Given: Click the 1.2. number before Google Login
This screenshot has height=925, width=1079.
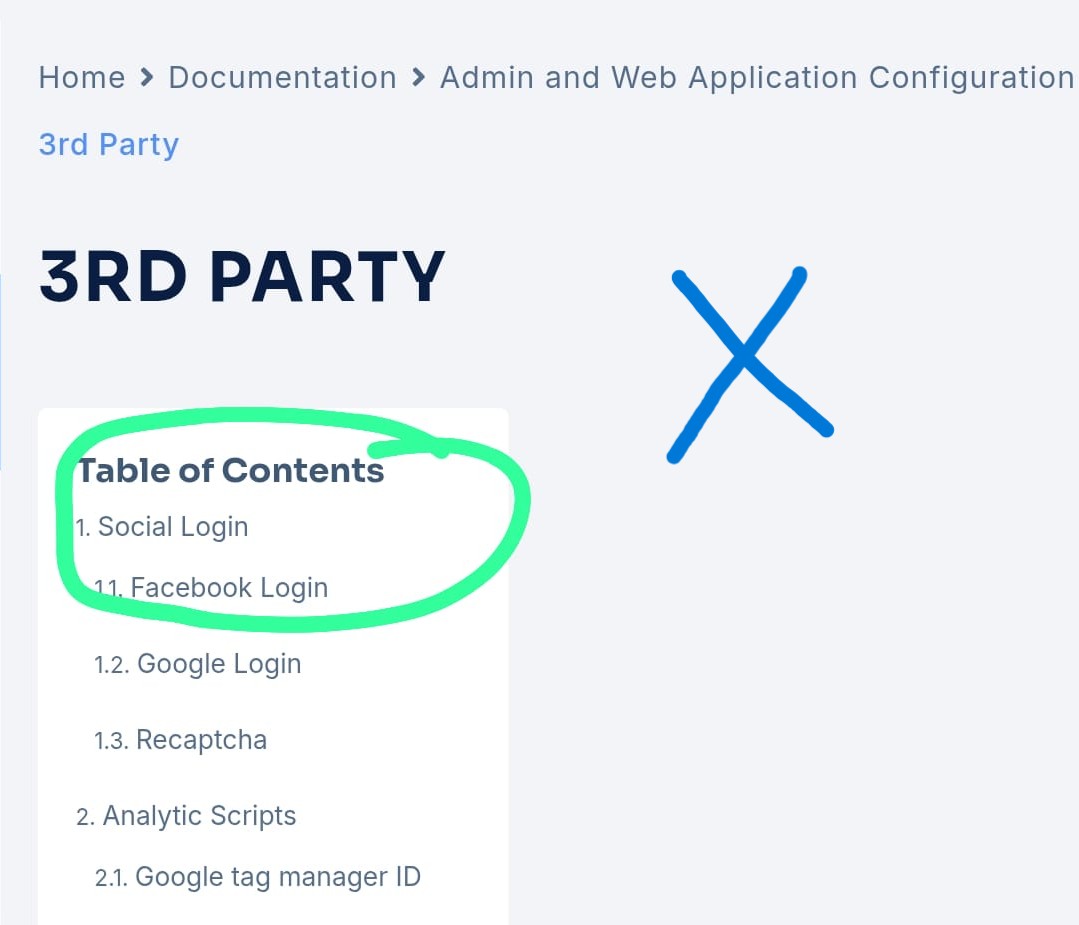Looking at the screenshot, I should [111, 665].
